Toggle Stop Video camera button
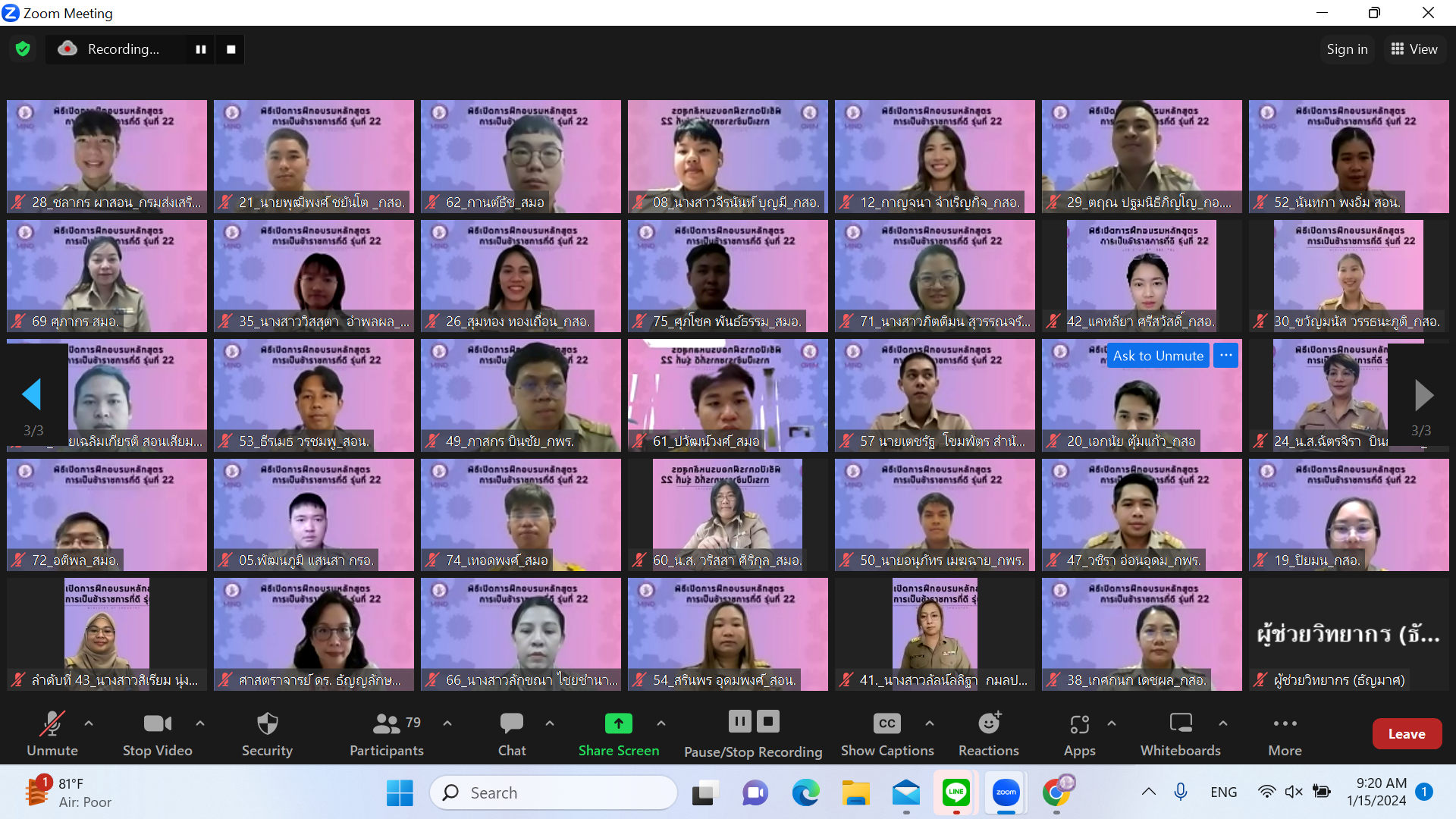Screen dimensions: 1456x819 coord(157,723)
